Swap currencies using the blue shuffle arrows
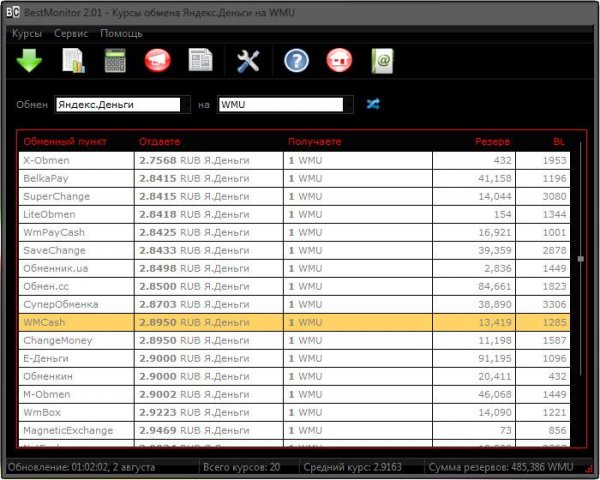600x480 pixels. click(x=373, y=104)
